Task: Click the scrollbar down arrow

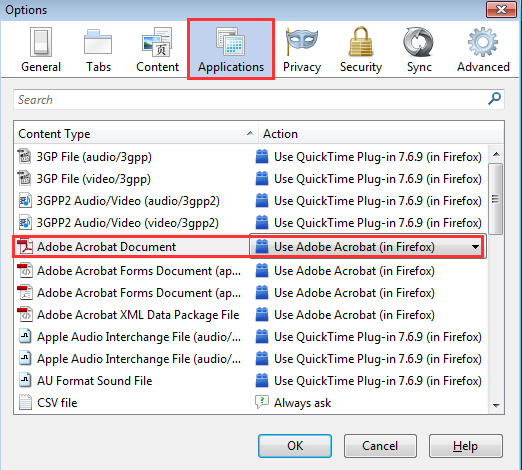Action: tap(496, 405)
